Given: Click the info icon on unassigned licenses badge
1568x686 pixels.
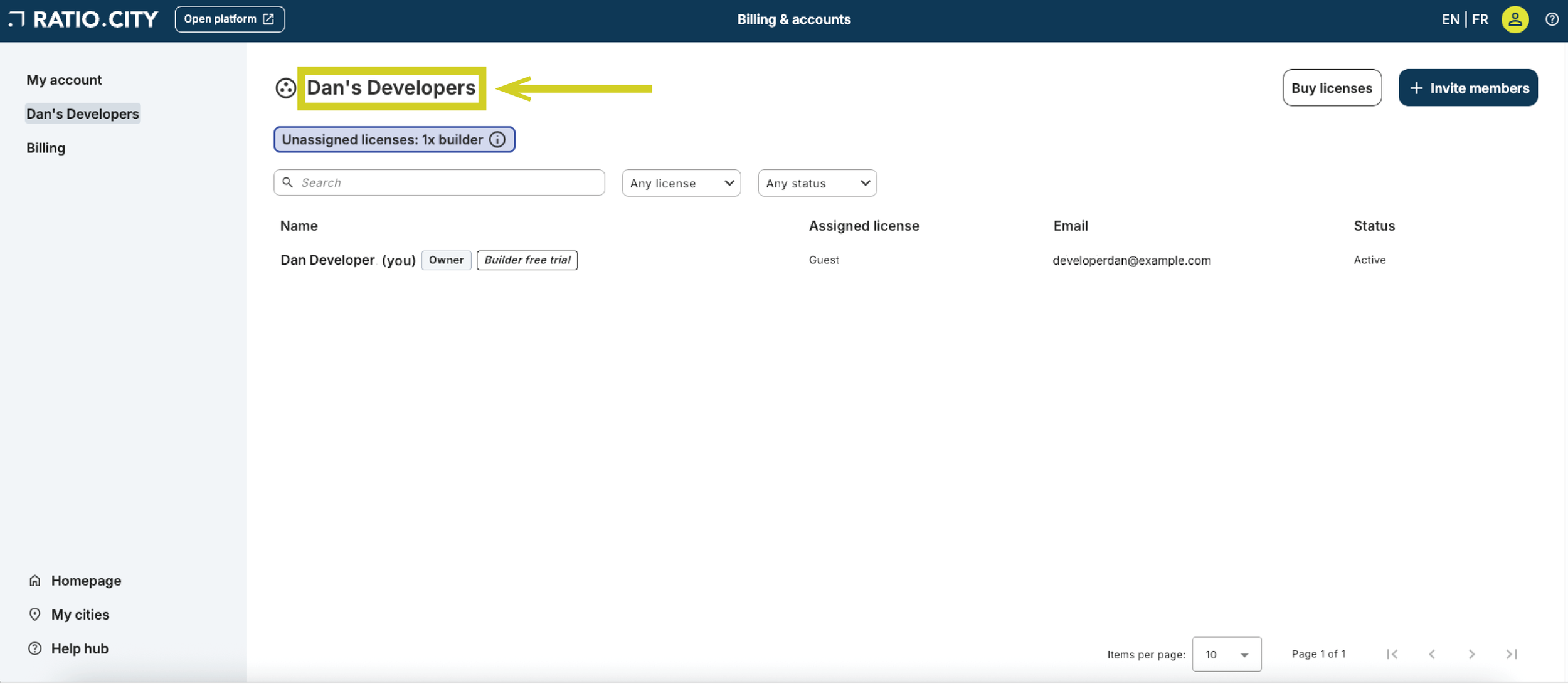Looking at the screenshot, I should click(496, 140).
